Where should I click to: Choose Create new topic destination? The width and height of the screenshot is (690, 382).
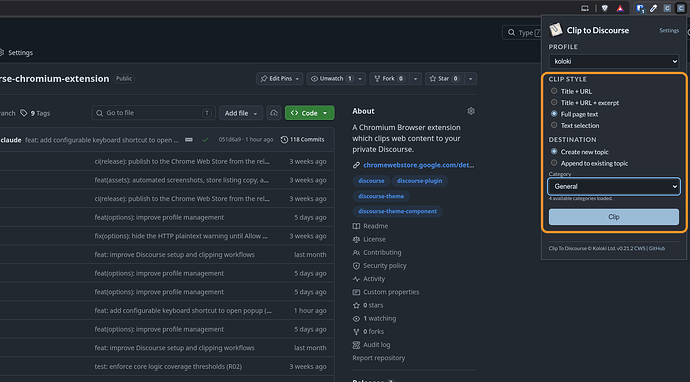554,151
